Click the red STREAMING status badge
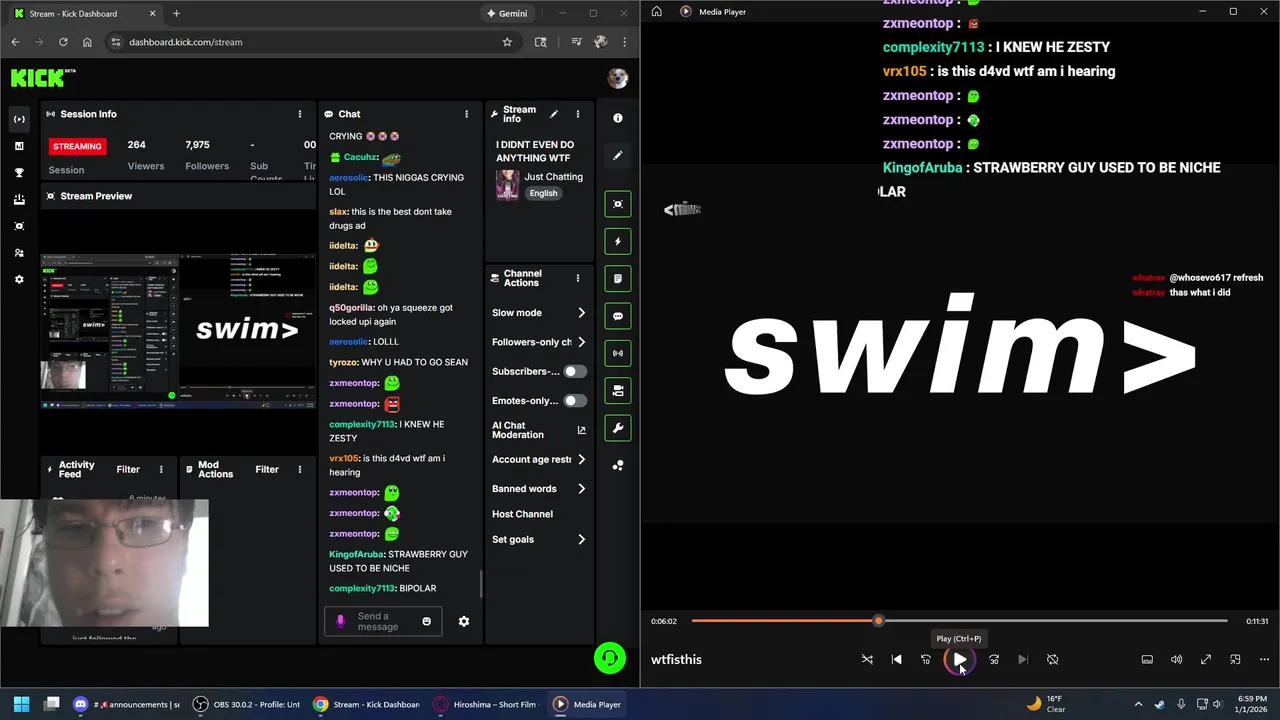 (77, 146)
